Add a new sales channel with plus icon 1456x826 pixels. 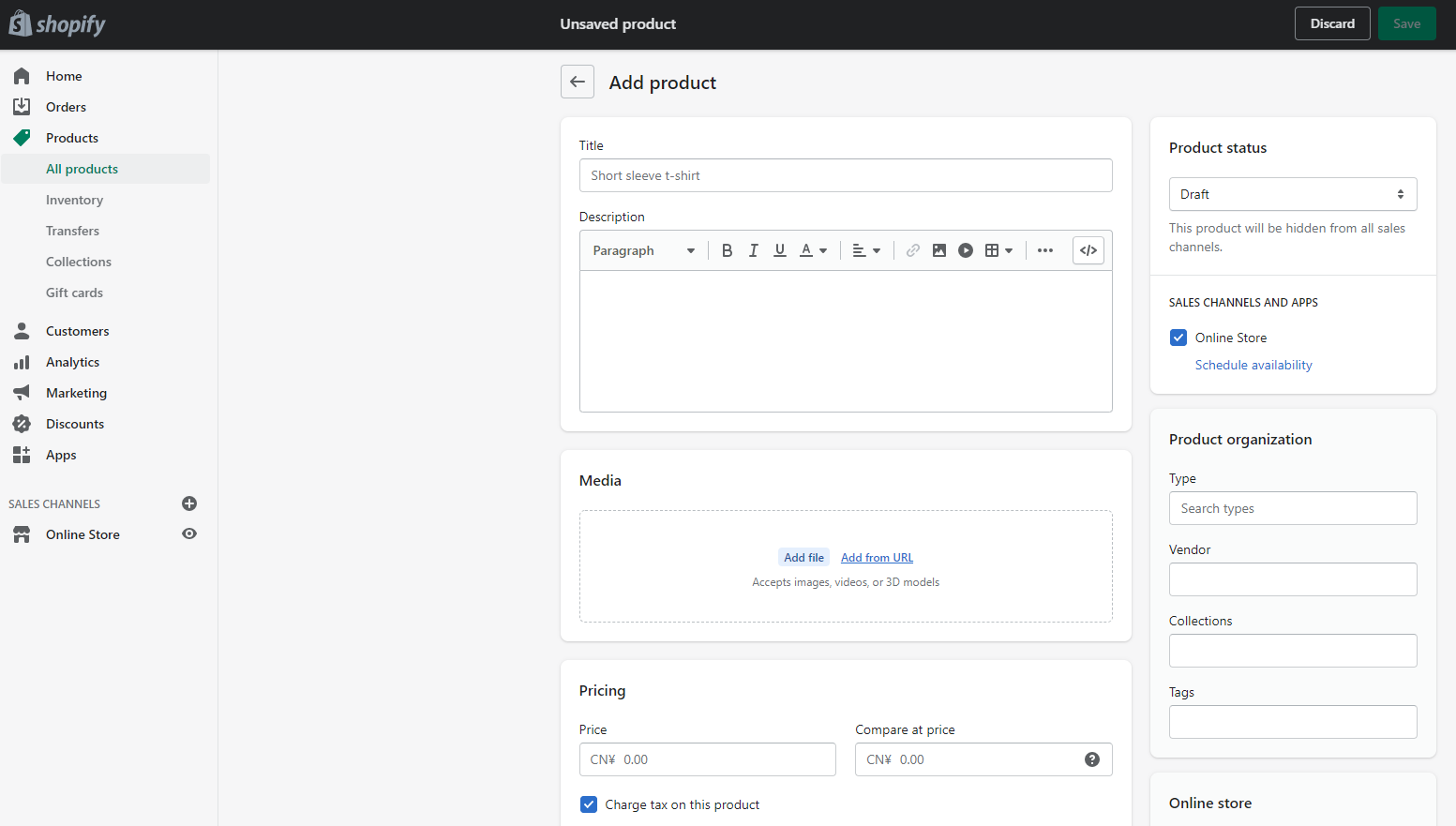(x=189, y=503)
